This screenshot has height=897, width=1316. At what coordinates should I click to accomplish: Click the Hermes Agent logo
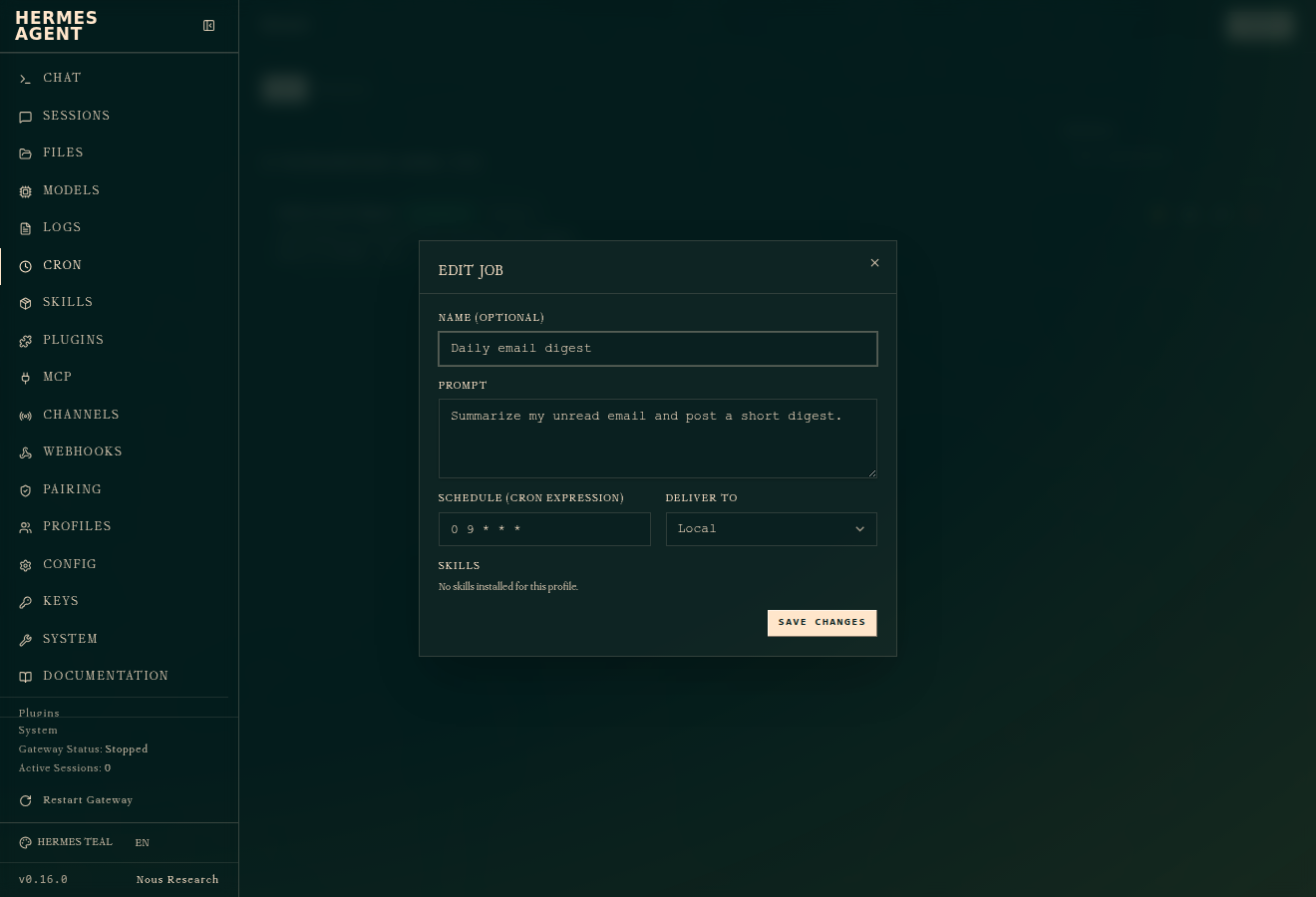click(56, 26)
